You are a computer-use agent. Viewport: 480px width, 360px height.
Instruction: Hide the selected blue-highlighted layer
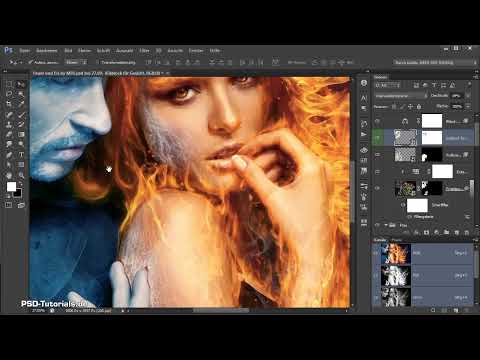point(378,138)
